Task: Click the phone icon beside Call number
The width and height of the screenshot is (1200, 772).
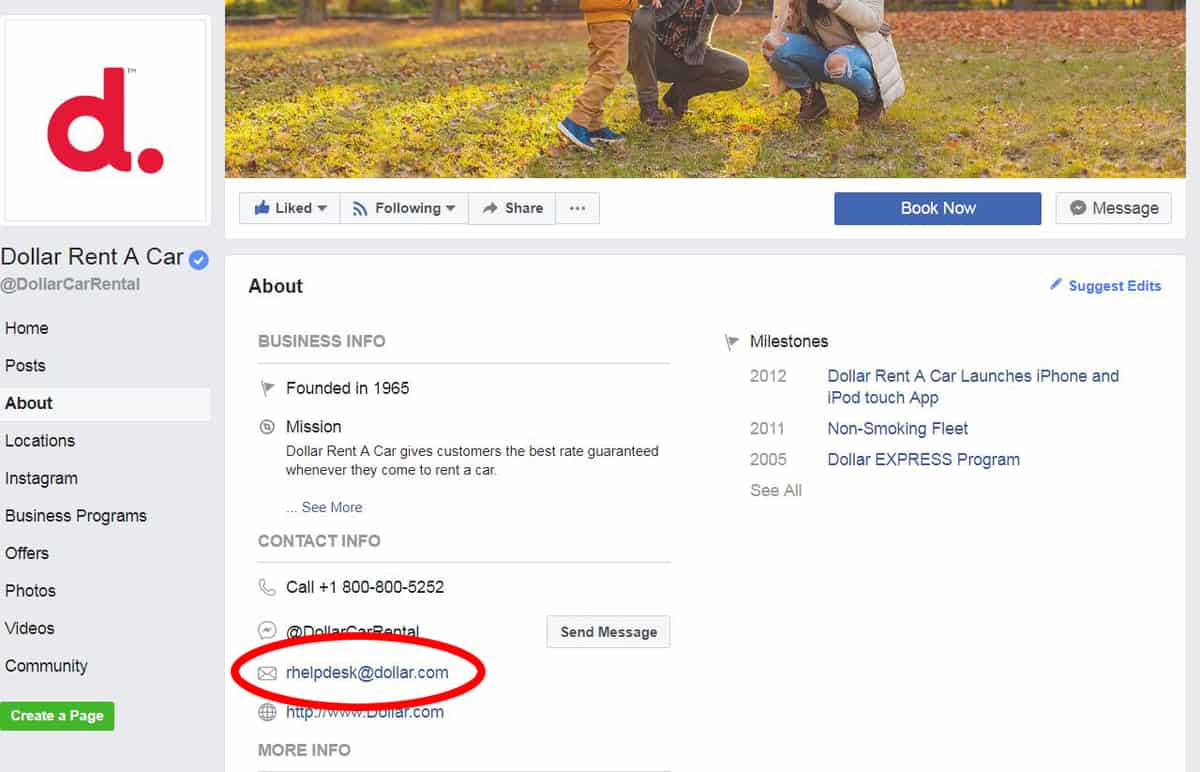Action: (x=267, y=587)
